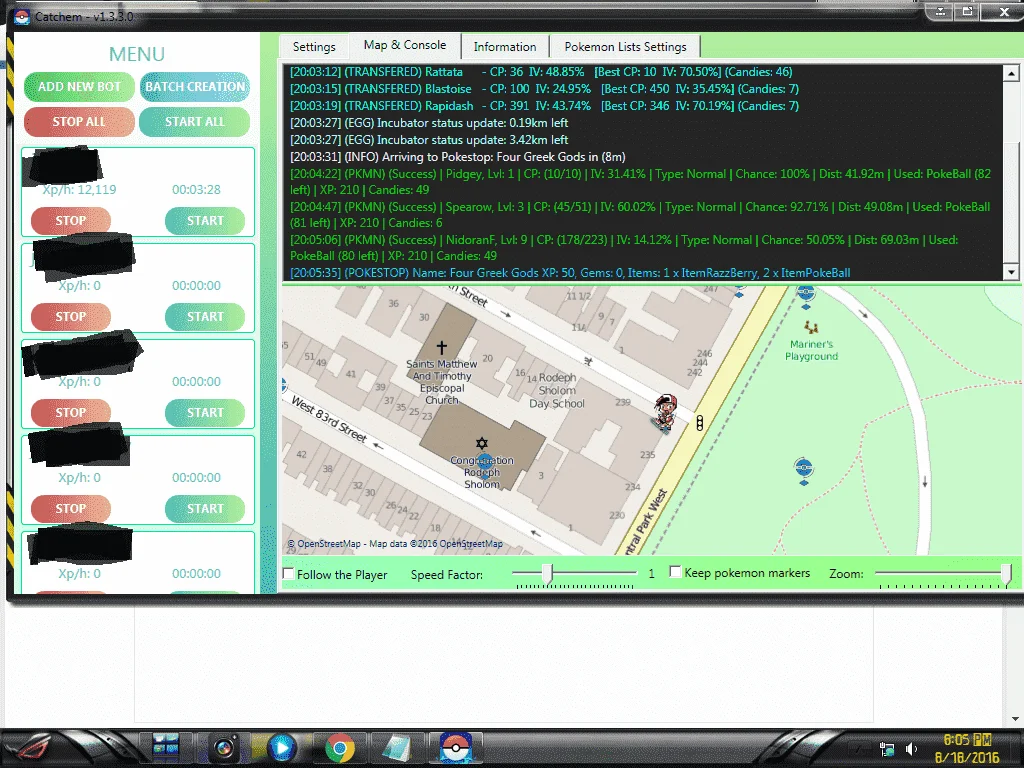Screen dimensions: 1024x768
Task: Click the Speed Factor slider handle
Action: (x=547, y=573)
